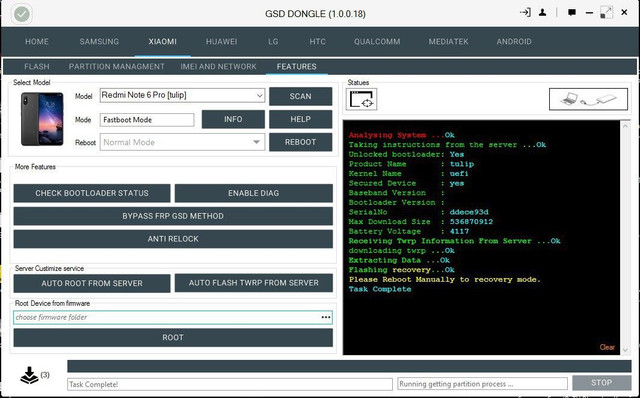This screenshot has width=640, height=398.
Task: Click the 'Unlocked bootloader: Yes' log line
Action: (406, 154)
